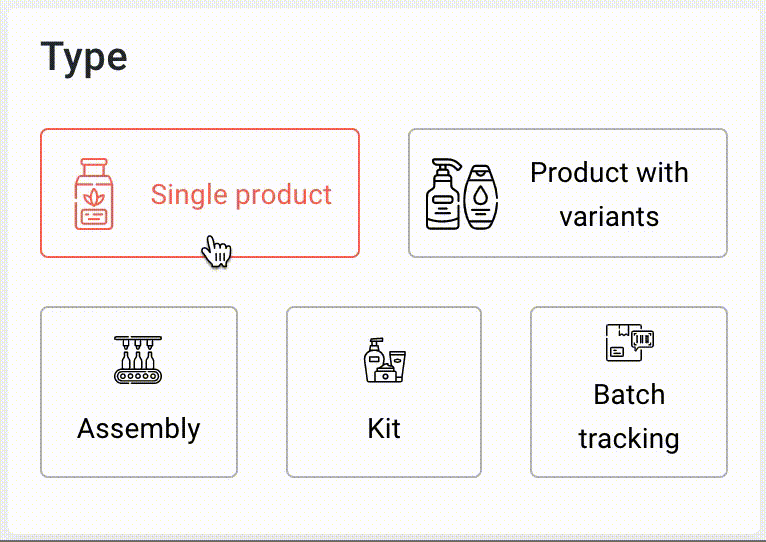Click the cosmetics set Kit icon
The width and height of the screenshot is (766, 542).
point(384,360)
